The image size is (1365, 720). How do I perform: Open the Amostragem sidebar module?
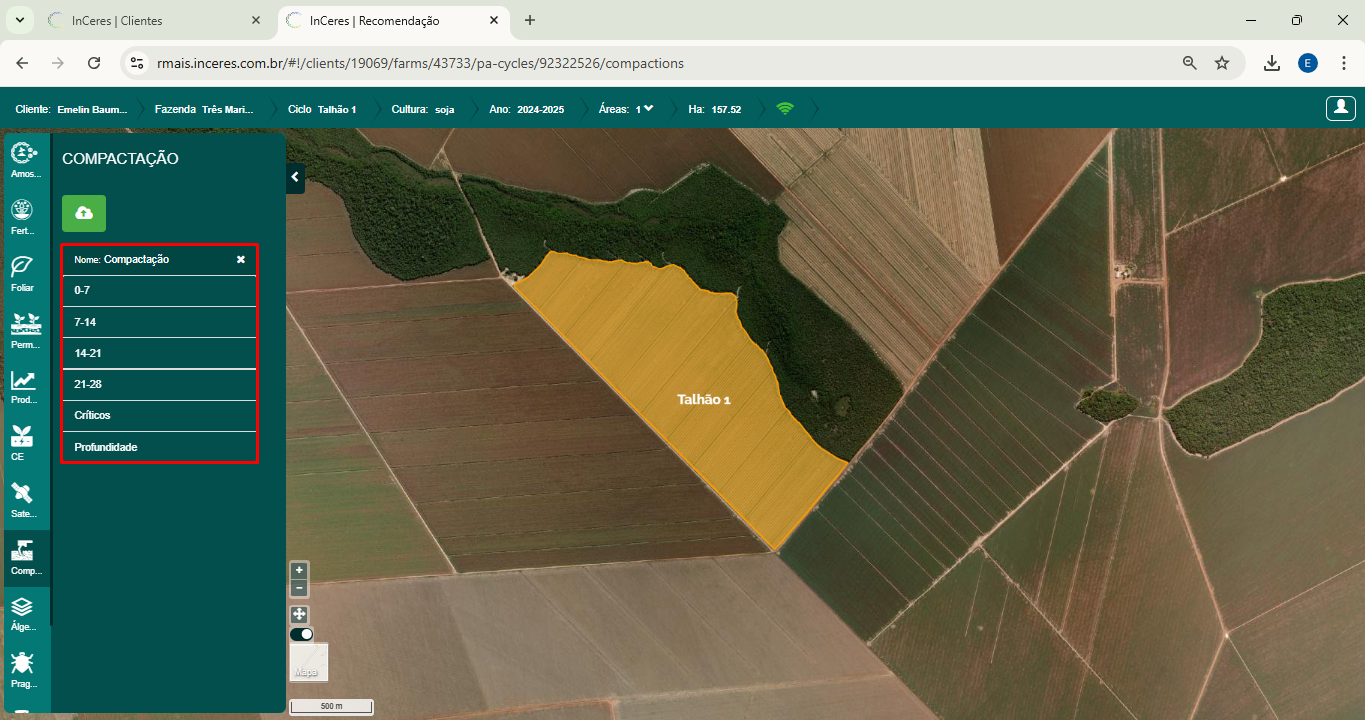pos(25,159)
